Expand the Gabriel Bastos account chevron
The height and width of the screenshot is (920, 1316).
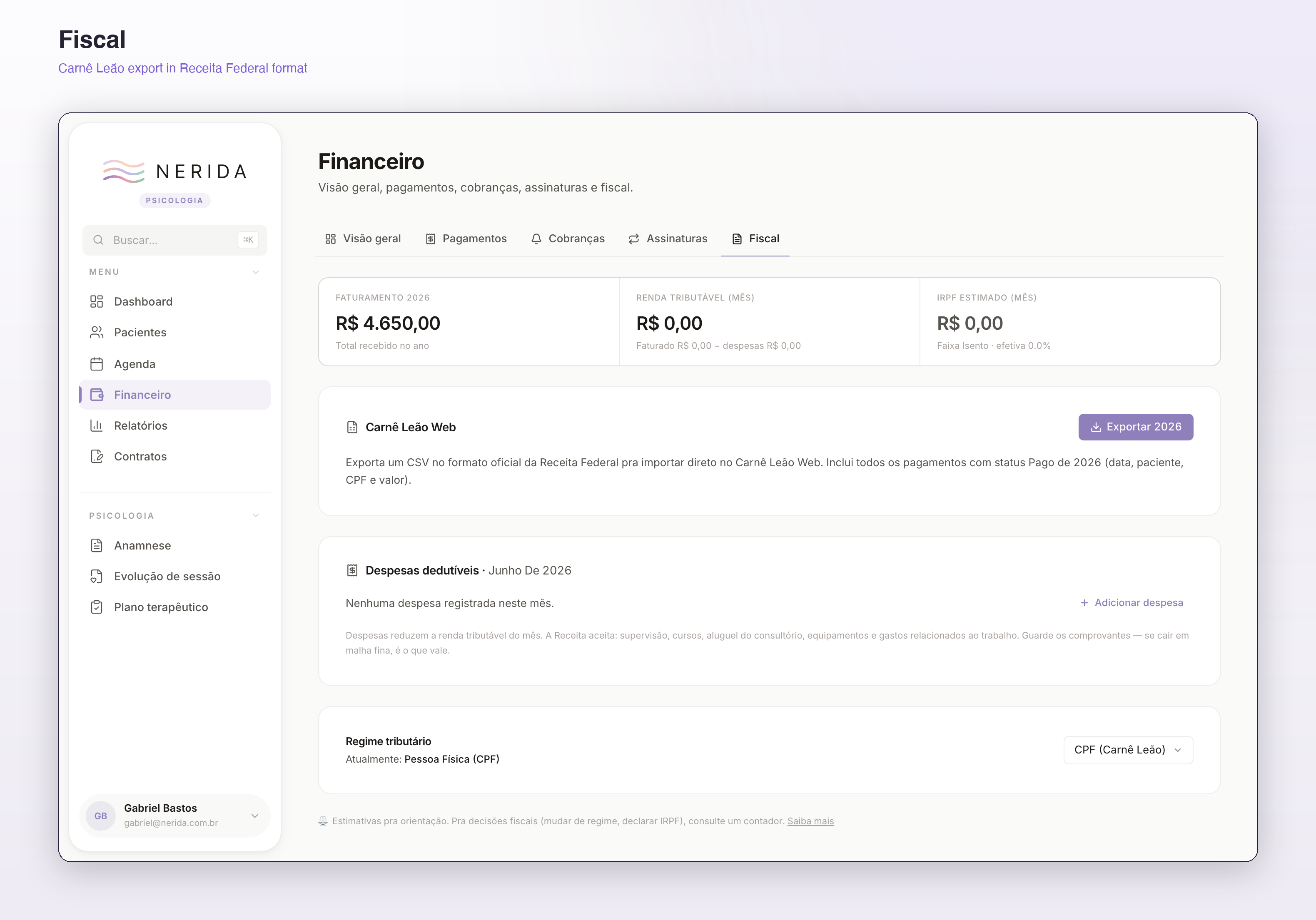coord(255,816)
